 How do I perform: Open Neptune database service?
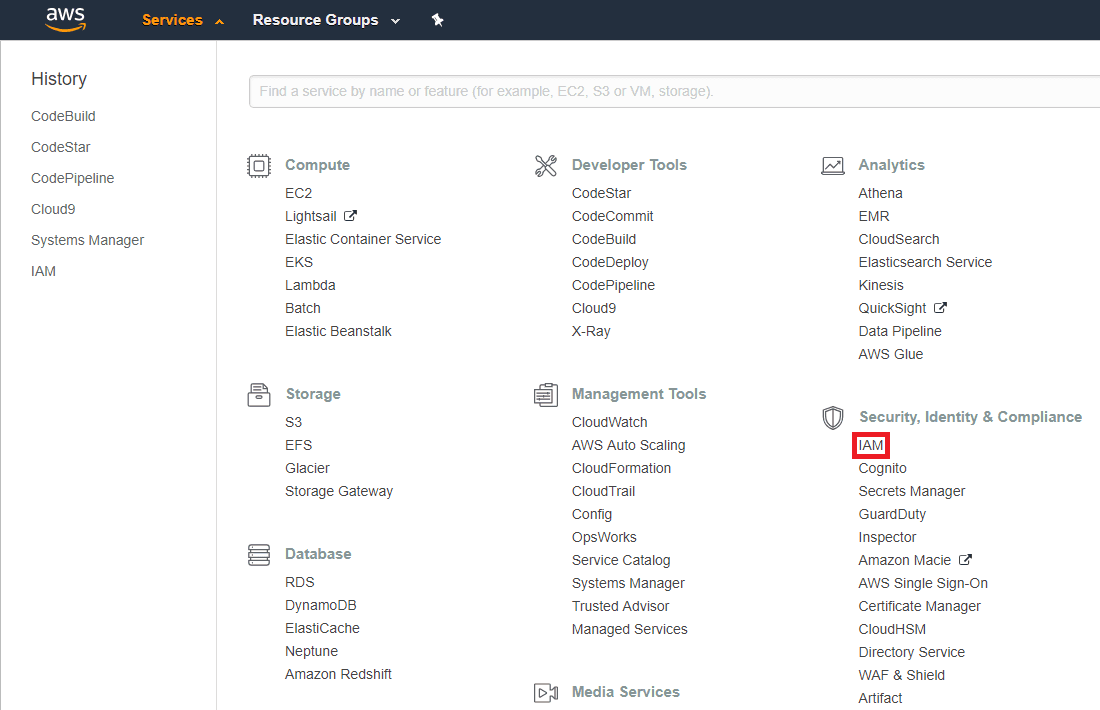[x=311, y=651]
